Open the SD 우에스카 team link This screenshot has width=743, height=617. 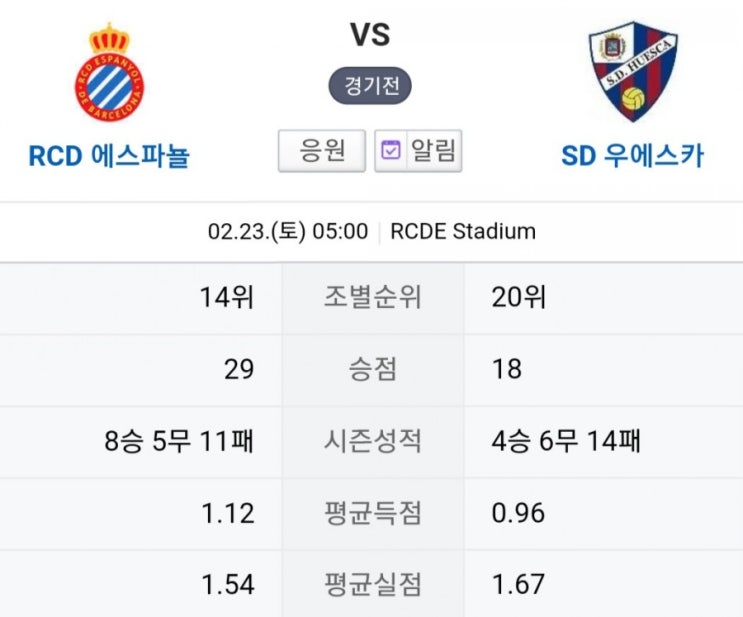pyautogui.click(x=633, y=155)
